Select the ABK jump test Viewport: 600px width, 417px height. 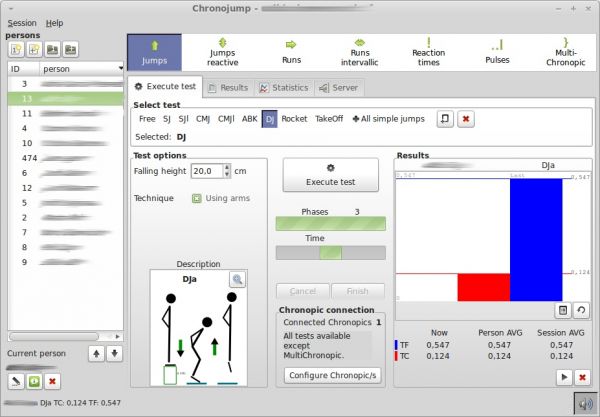point(249,119)
